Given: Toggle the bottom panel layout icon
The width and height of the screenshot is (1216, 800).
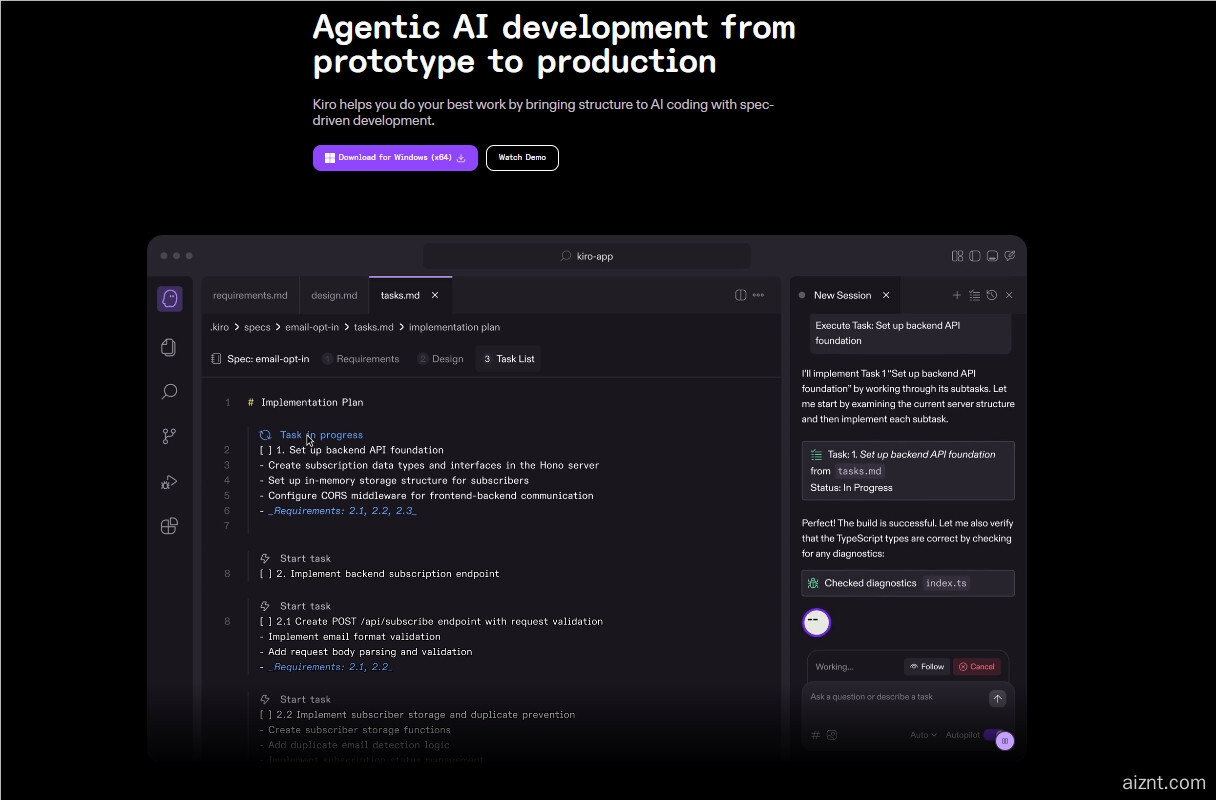Looking at the screenshot, I should 991,256.
